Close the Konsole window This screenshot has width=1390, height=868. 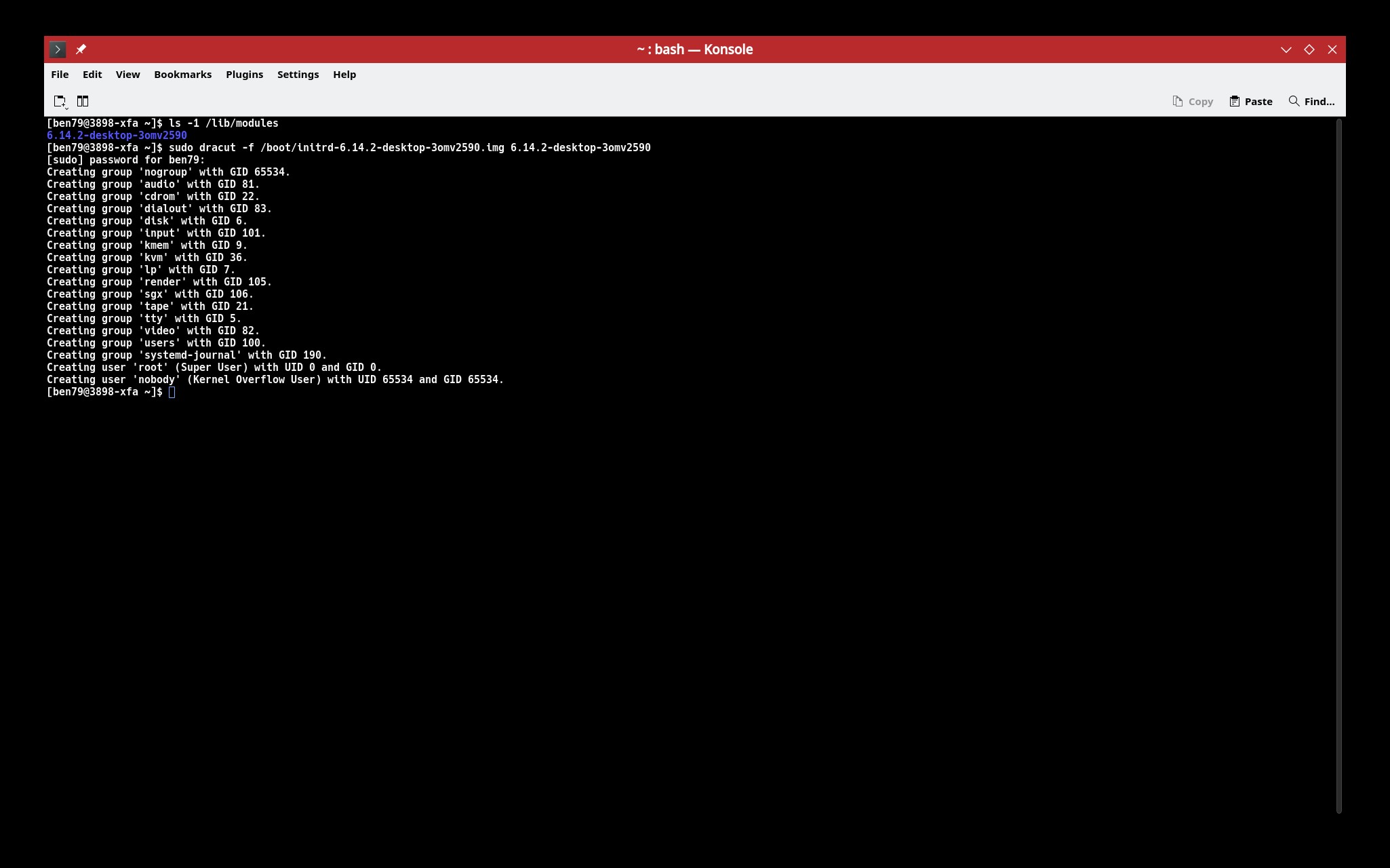(1332, 50)
